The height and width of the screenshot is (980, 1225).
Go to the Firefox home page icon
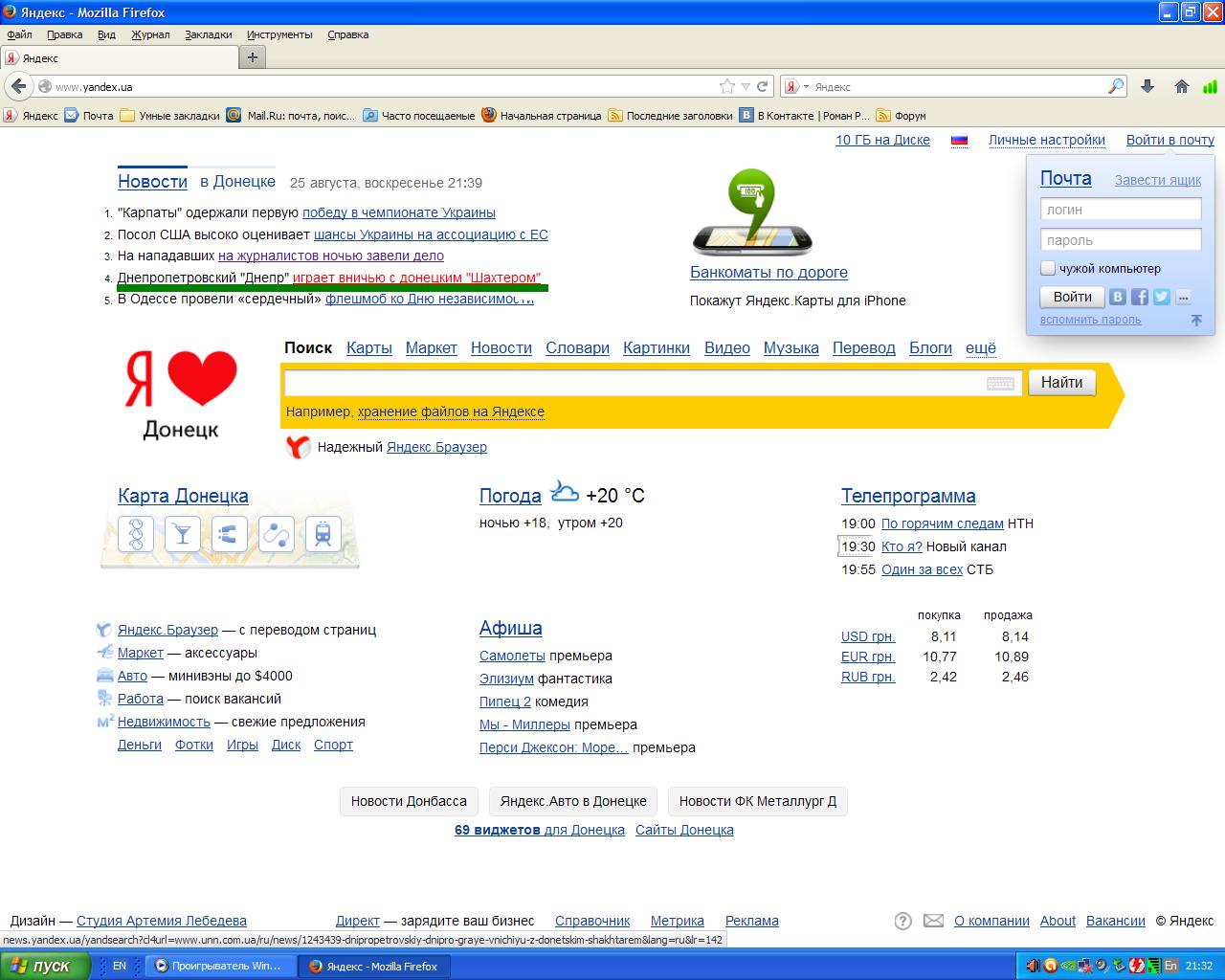[1182, 86]
